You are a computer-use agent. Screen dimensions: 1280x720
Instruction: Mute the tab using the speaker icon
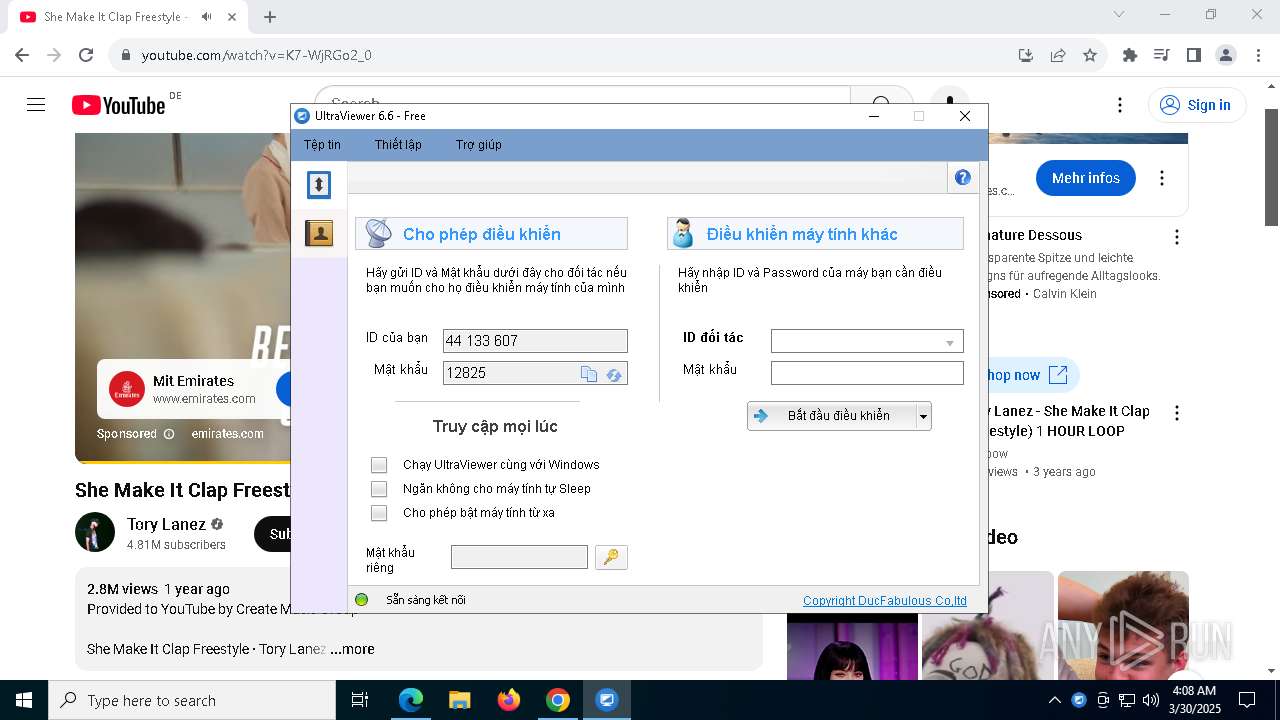coord(206,17)
